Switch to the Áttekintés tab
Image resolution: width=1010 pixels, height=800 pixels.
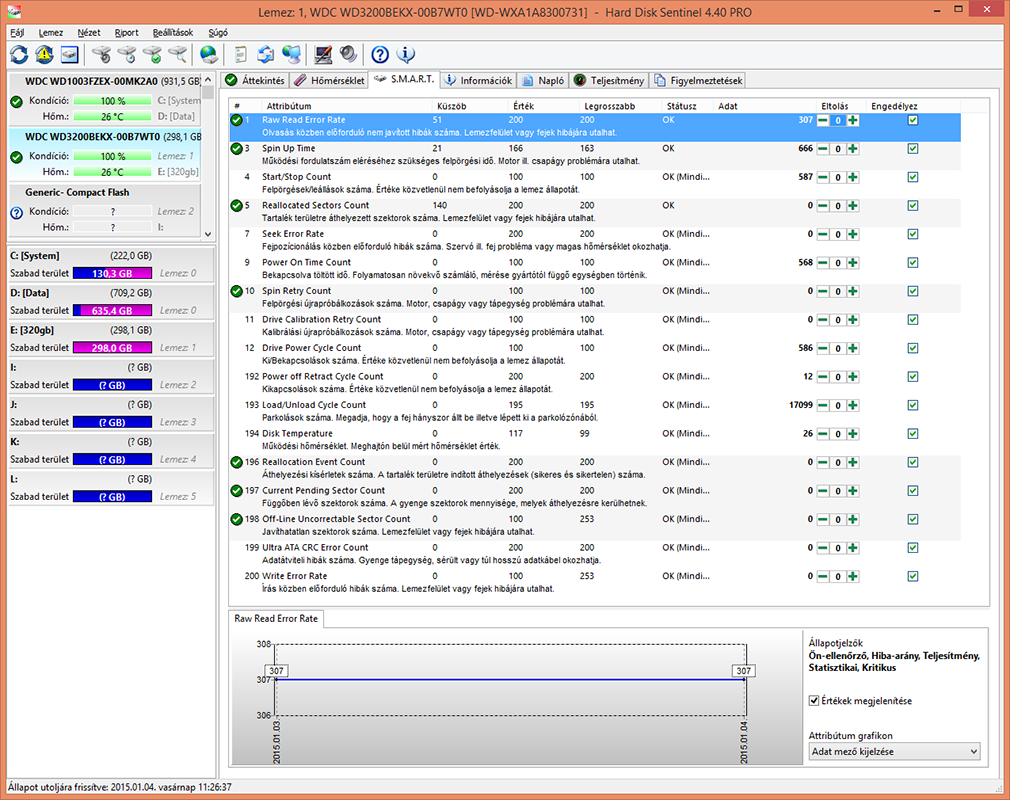[x=255, y=81]
